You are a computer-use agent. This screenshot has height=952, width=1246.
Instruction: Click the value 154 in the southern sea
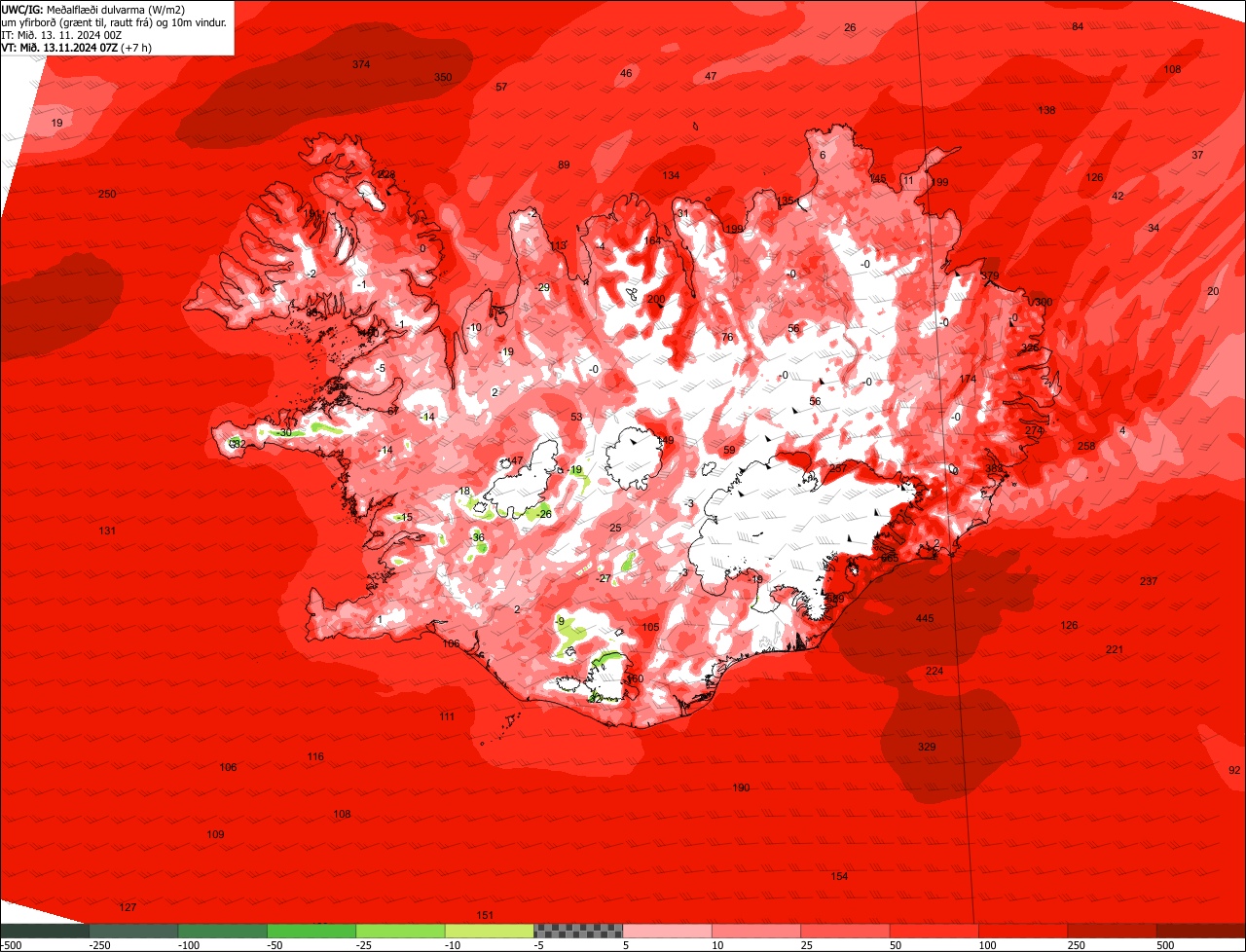pos(839,876)
